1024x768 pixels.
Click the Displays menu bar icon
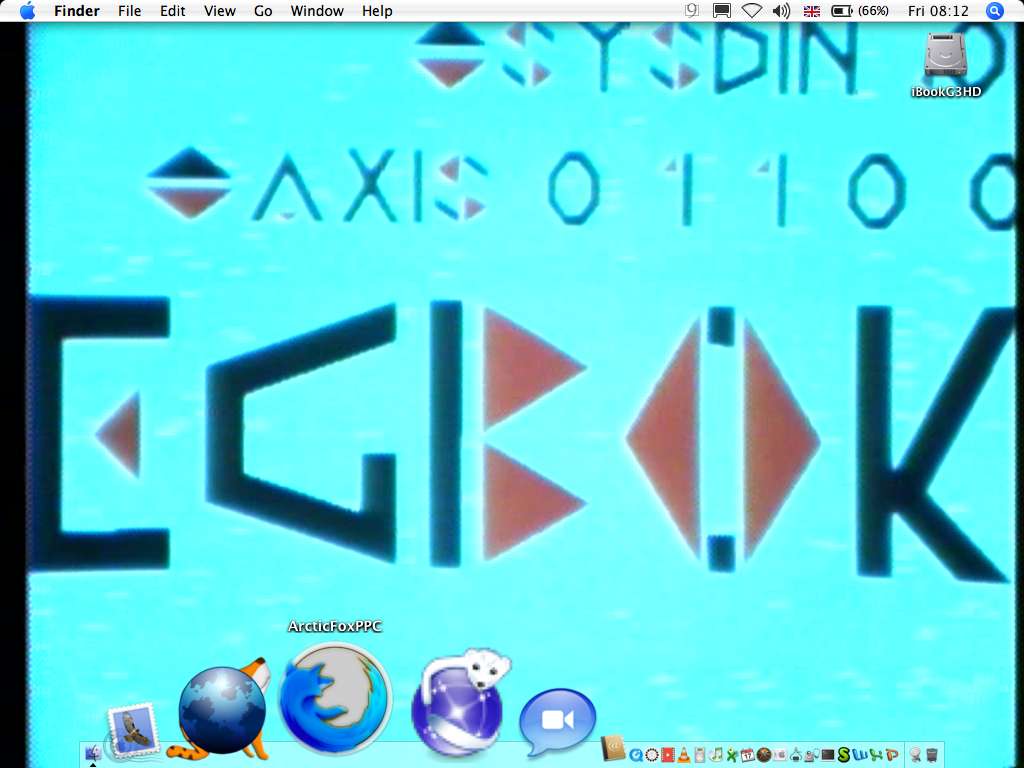pos(722,11)
